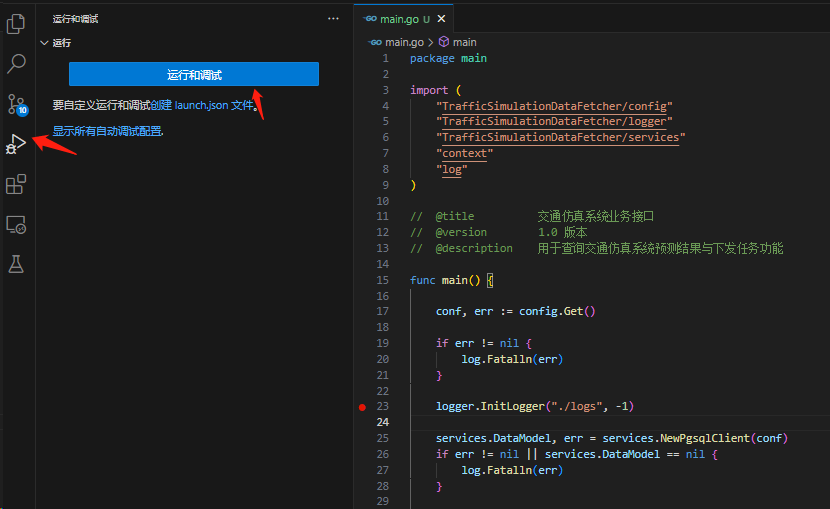The height and width of the screenshot is (509, 830).
Task: Open the Search view icon
Action: click(16, 64)
